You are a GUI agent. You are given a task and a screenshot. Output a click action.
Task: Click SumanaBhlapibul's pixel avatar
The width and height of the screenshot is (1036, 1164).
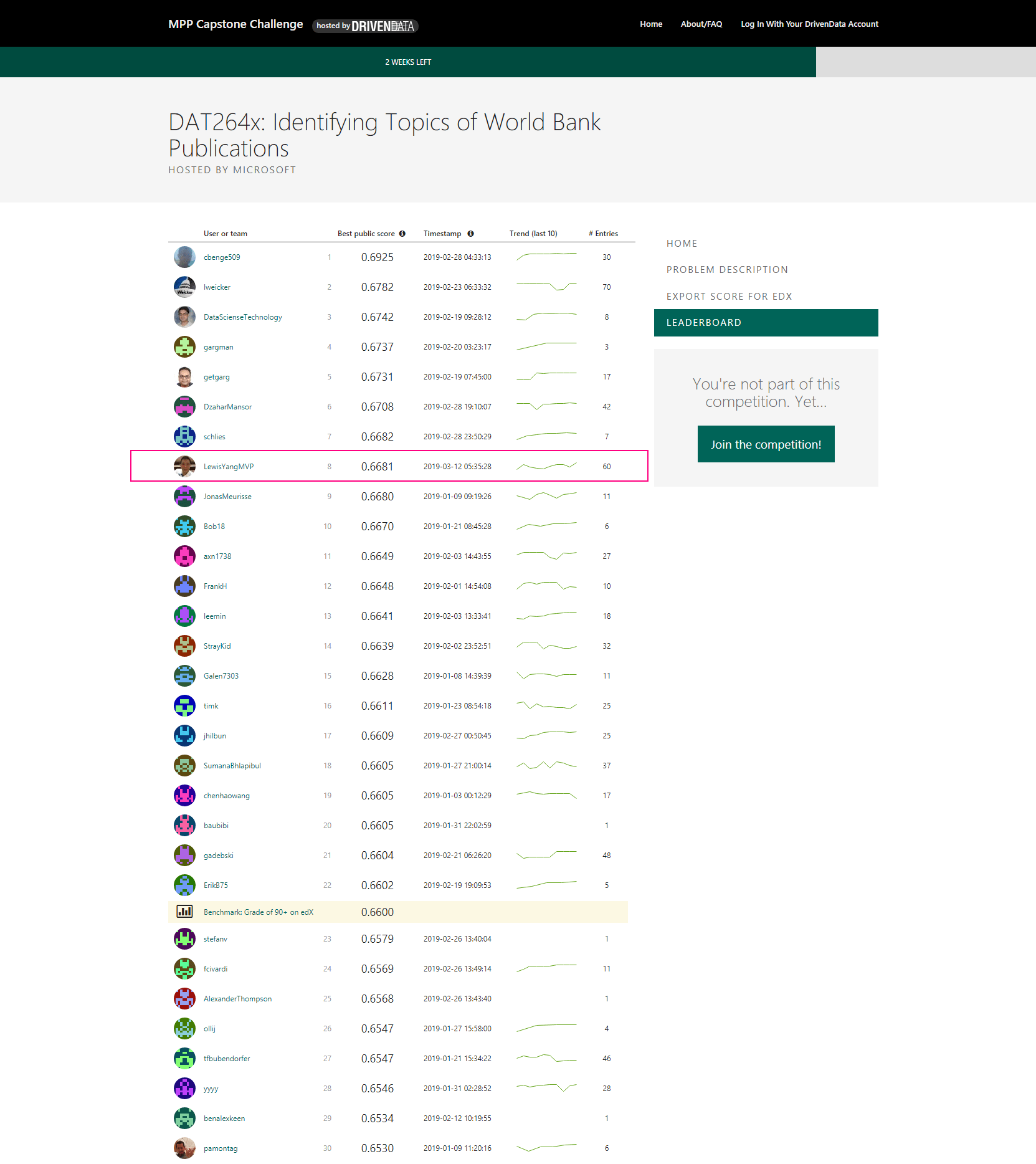(184, 765)
